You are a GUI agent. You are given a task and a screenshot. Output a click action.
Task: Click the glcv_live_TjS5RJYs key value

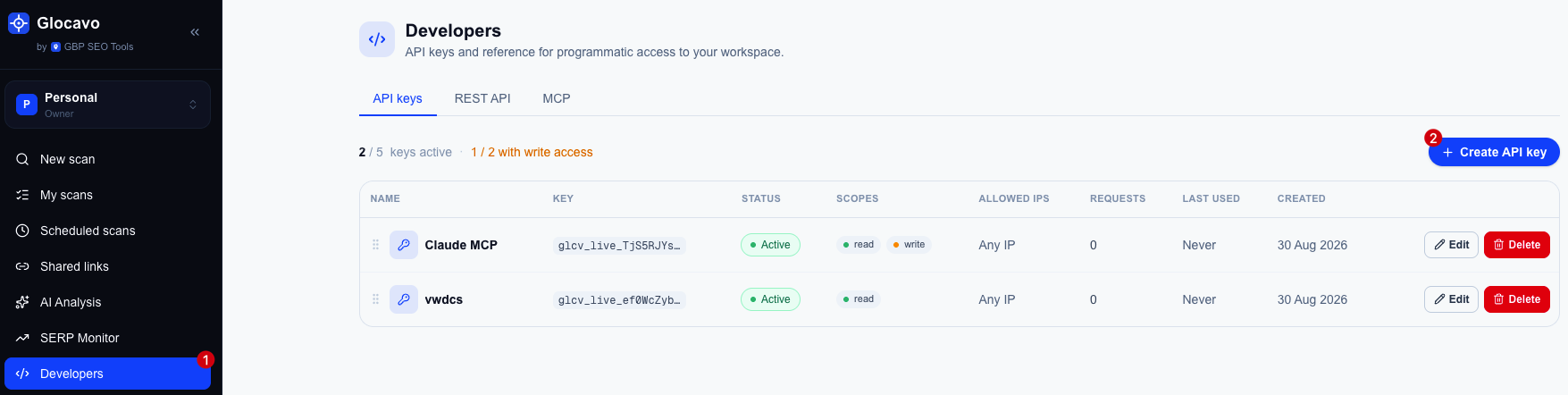pos(619,246)
